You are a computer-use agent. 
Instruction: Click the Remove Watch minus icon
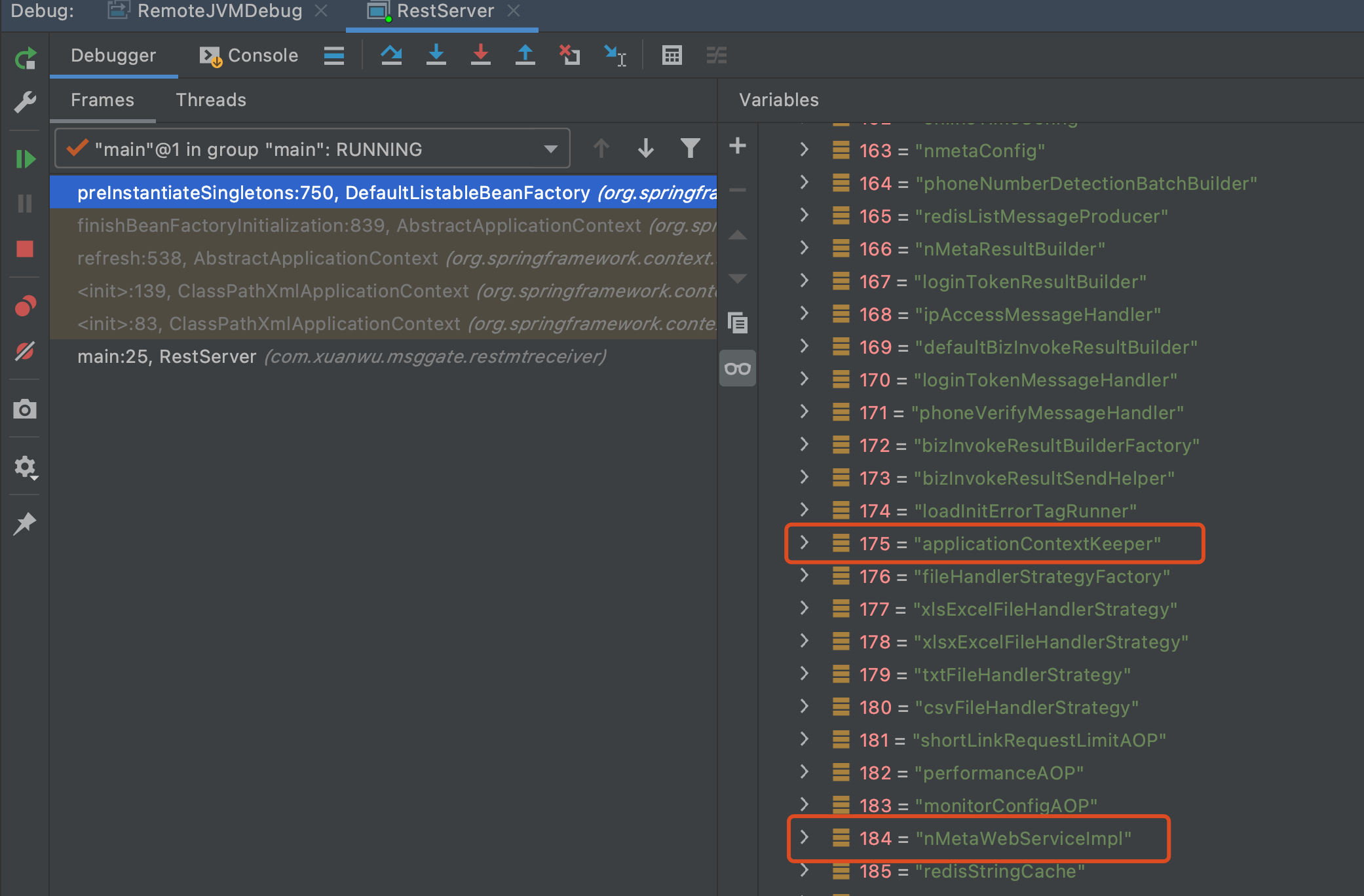[738, 190]
